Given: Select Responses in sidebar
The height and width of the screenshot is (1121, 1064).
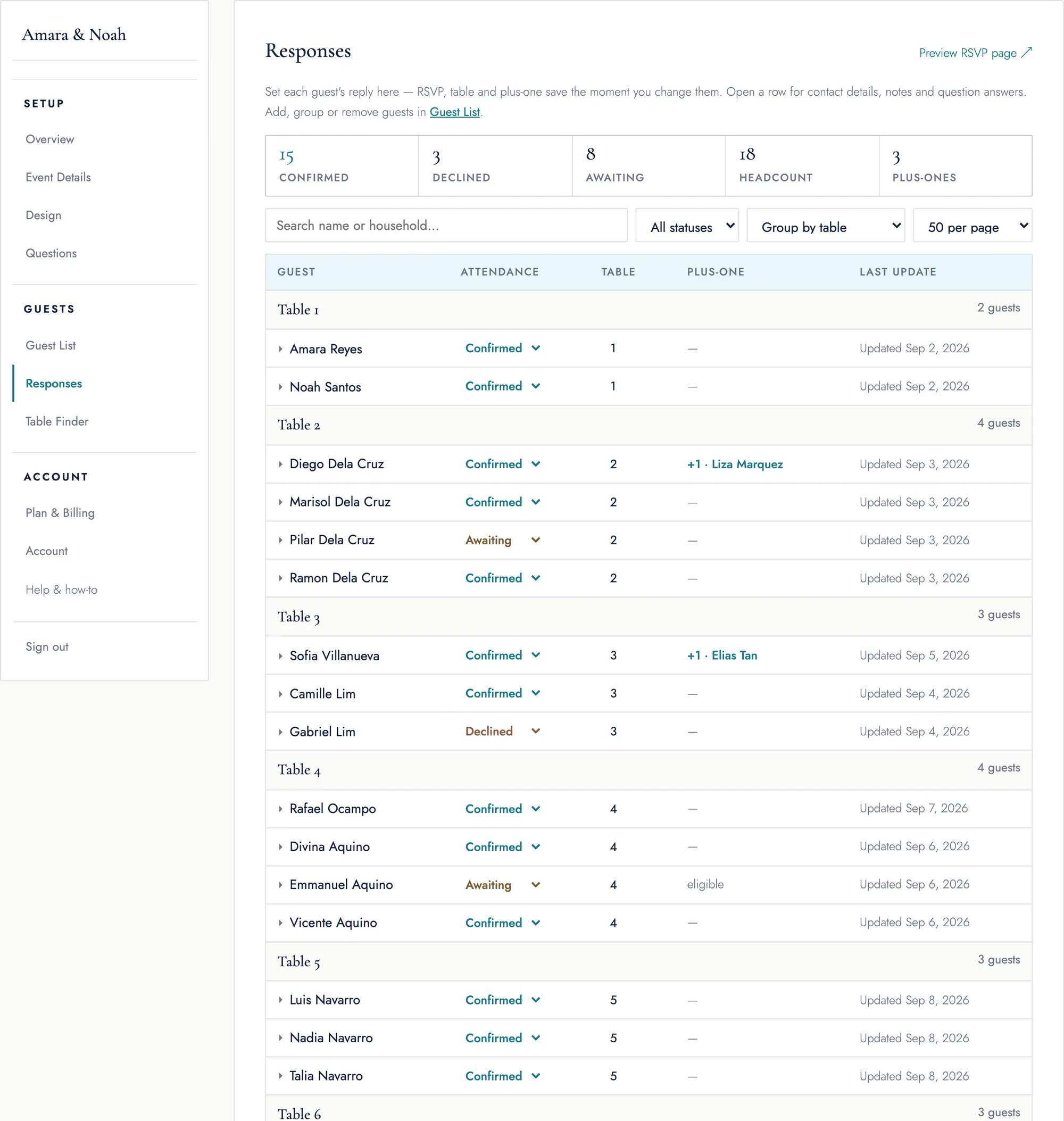Looking at the screenshot, I should pos(54,384).
